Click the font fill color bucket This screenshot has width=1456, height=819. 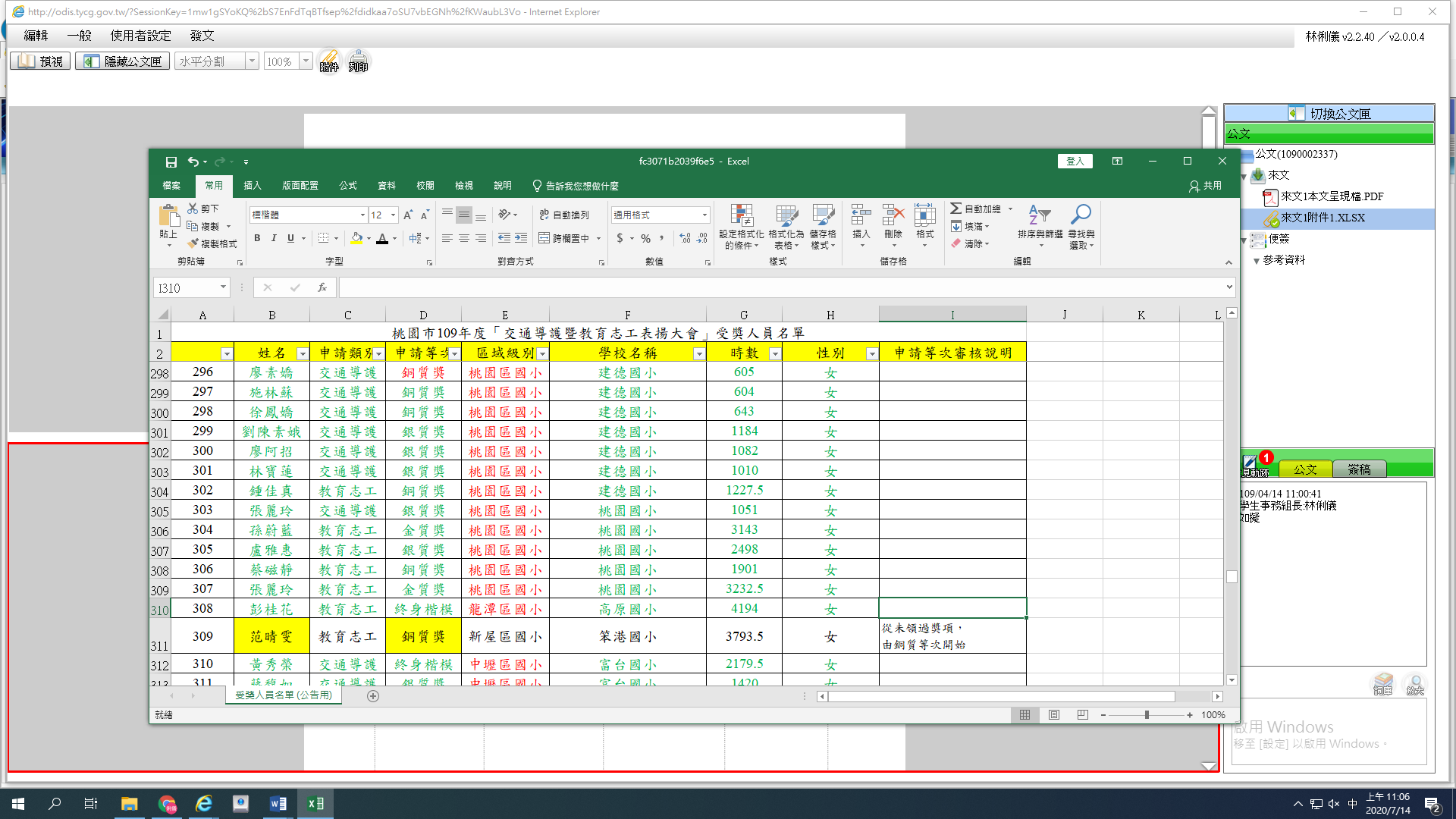coord(356,238)
